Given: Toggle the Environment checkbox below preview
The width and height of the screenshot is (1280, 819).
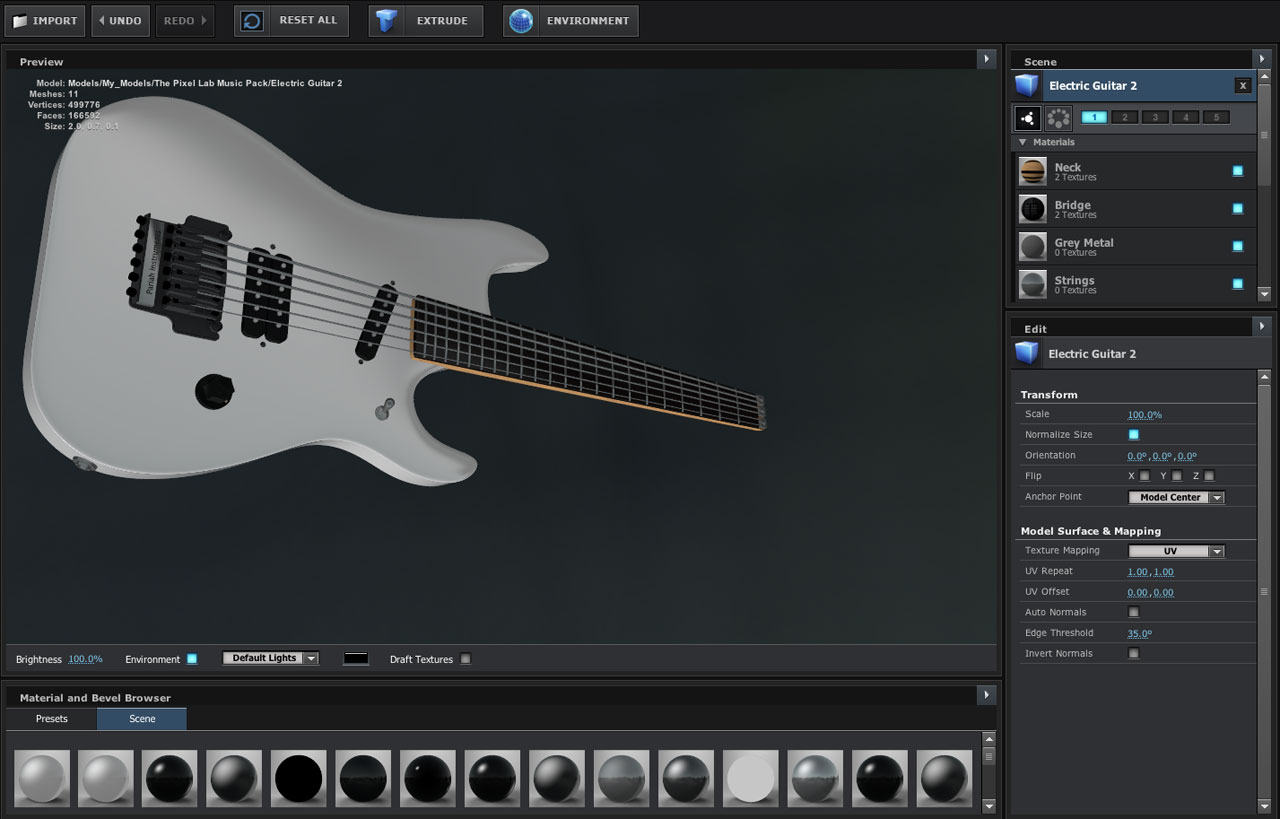Looking at the screenshot, I should click(x=192, y=659).
